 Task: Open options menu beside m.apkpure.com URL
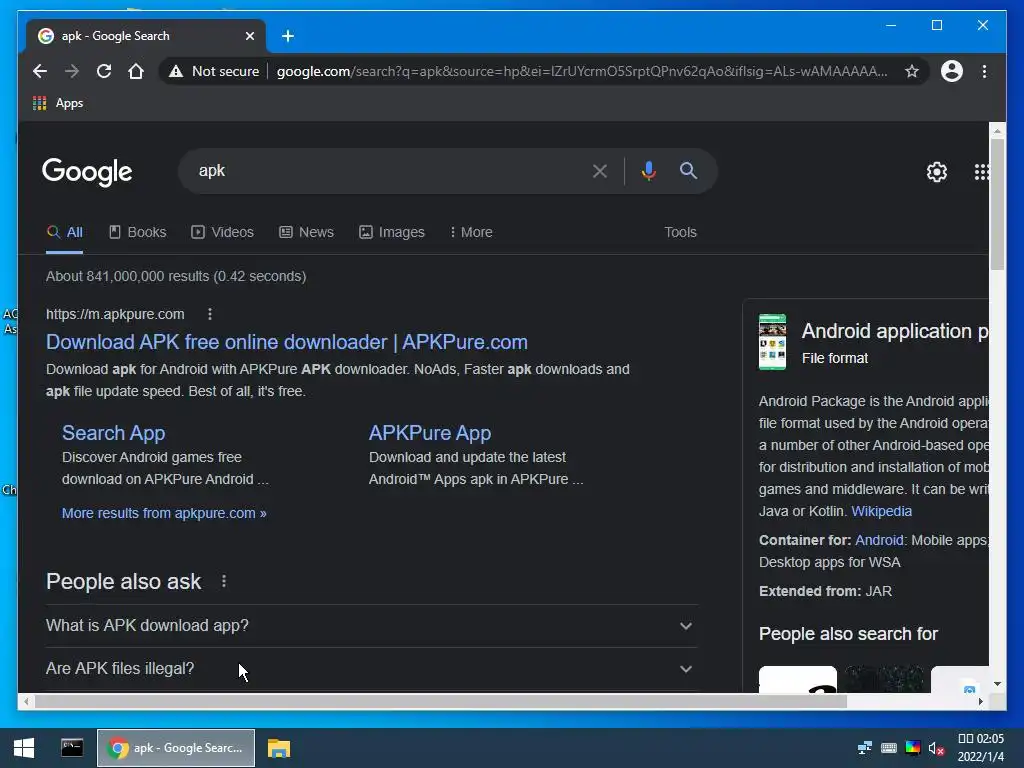tap(210, 314)
